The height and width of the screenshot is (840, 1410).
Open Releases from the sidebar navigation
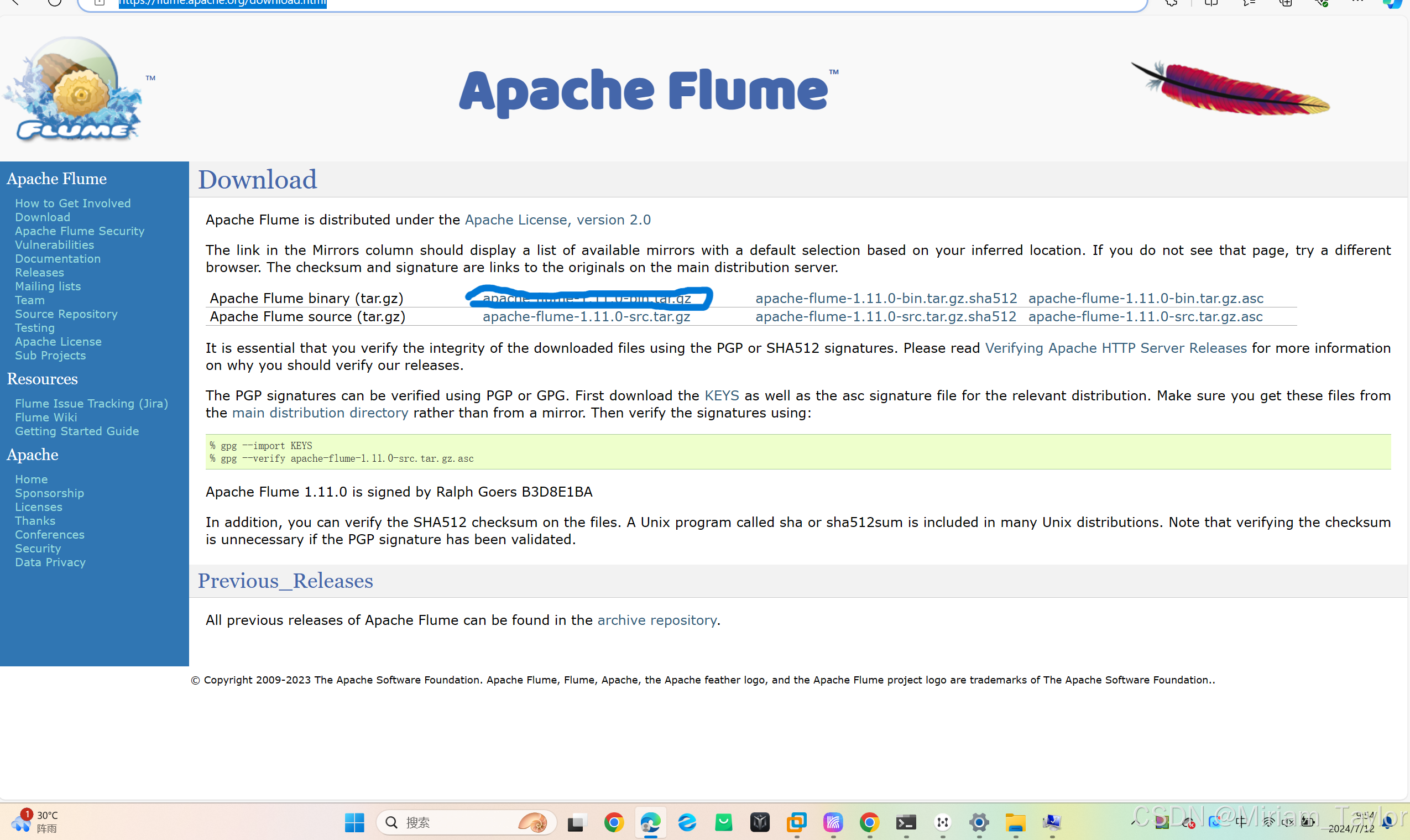(x=39, y=272)
